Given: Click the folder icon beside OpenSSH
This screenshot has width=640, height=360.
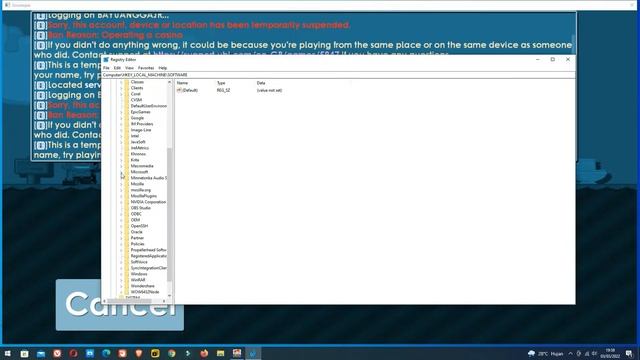Looking at the screenshot, I should [x=127, y=226].
